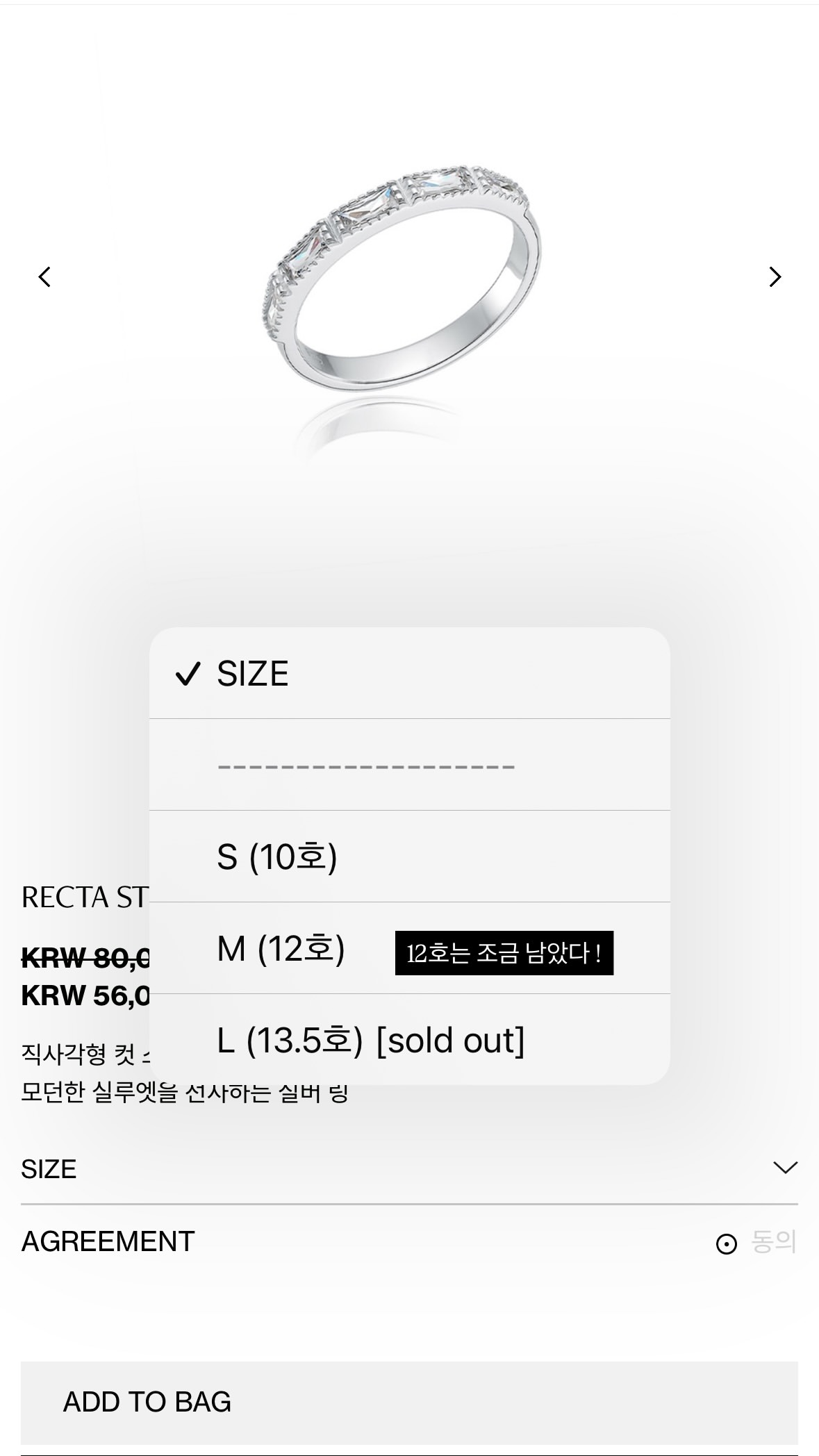Click the Korean product description text
The image size is (819, 1456).
(x=184, y=1093)
